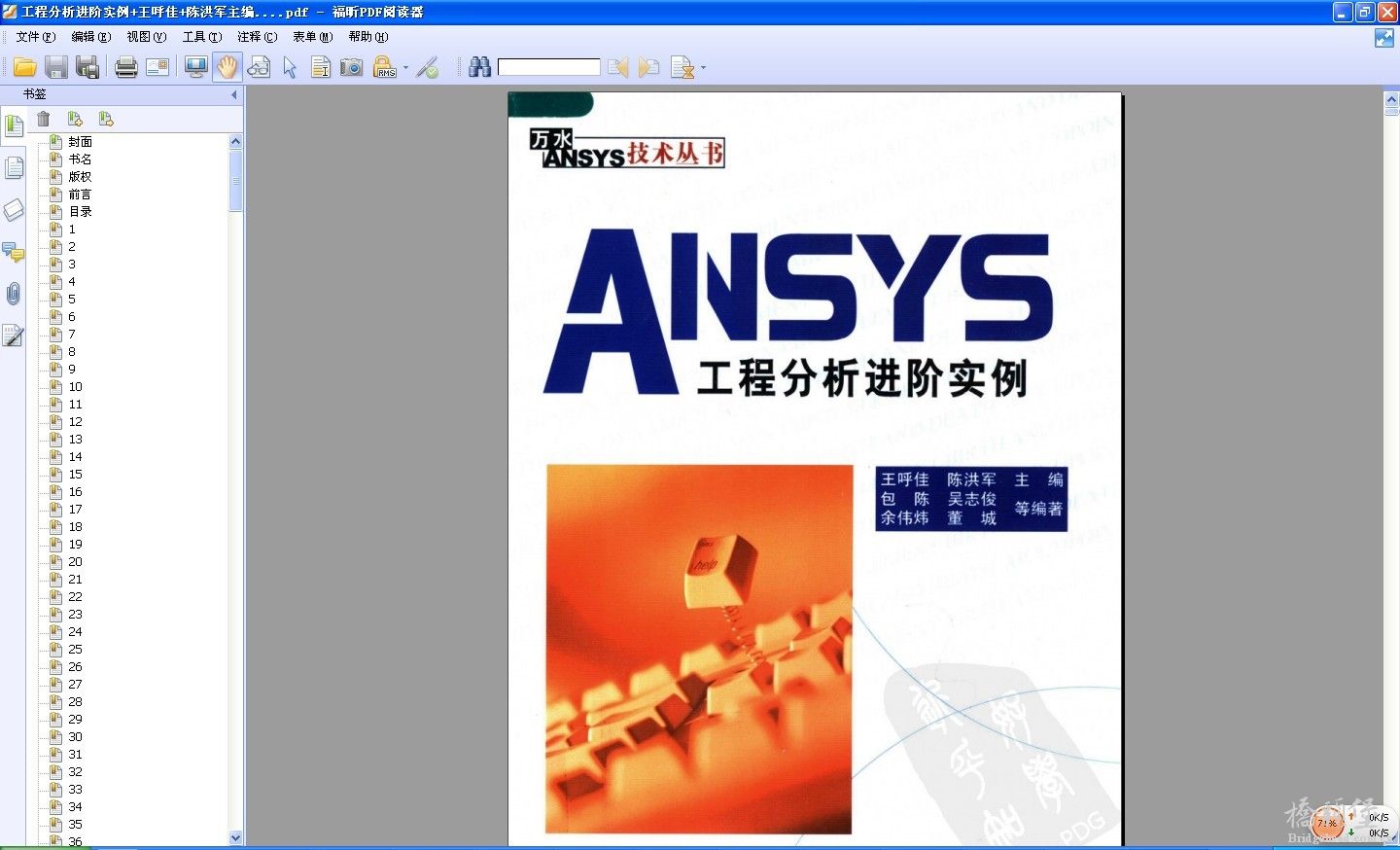
Task: Click the pen signature validate icon
Action: coord(428,67)
